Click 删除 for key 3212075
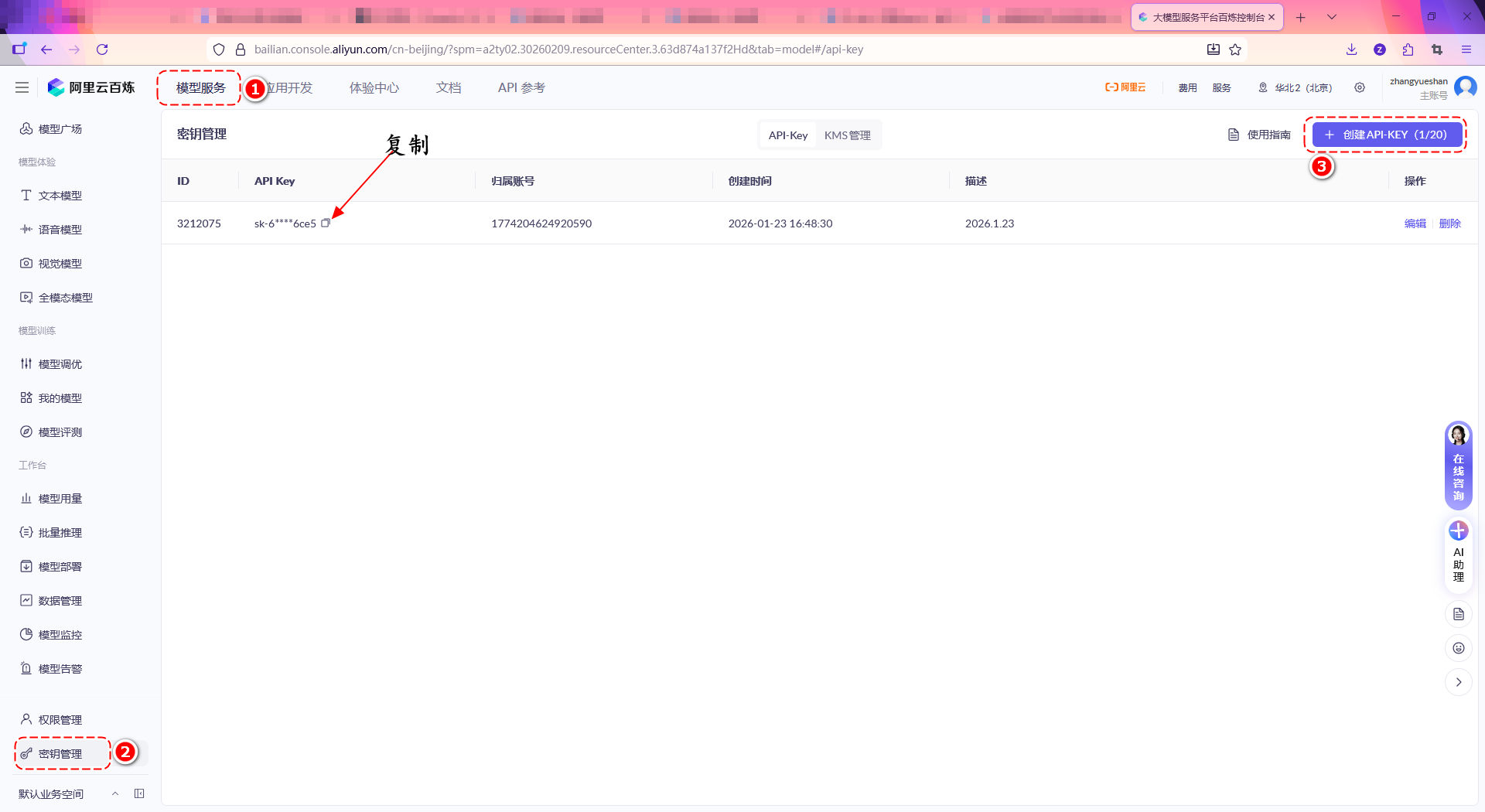Viewport: 1485px width, 812px height. coord(1450,223)
